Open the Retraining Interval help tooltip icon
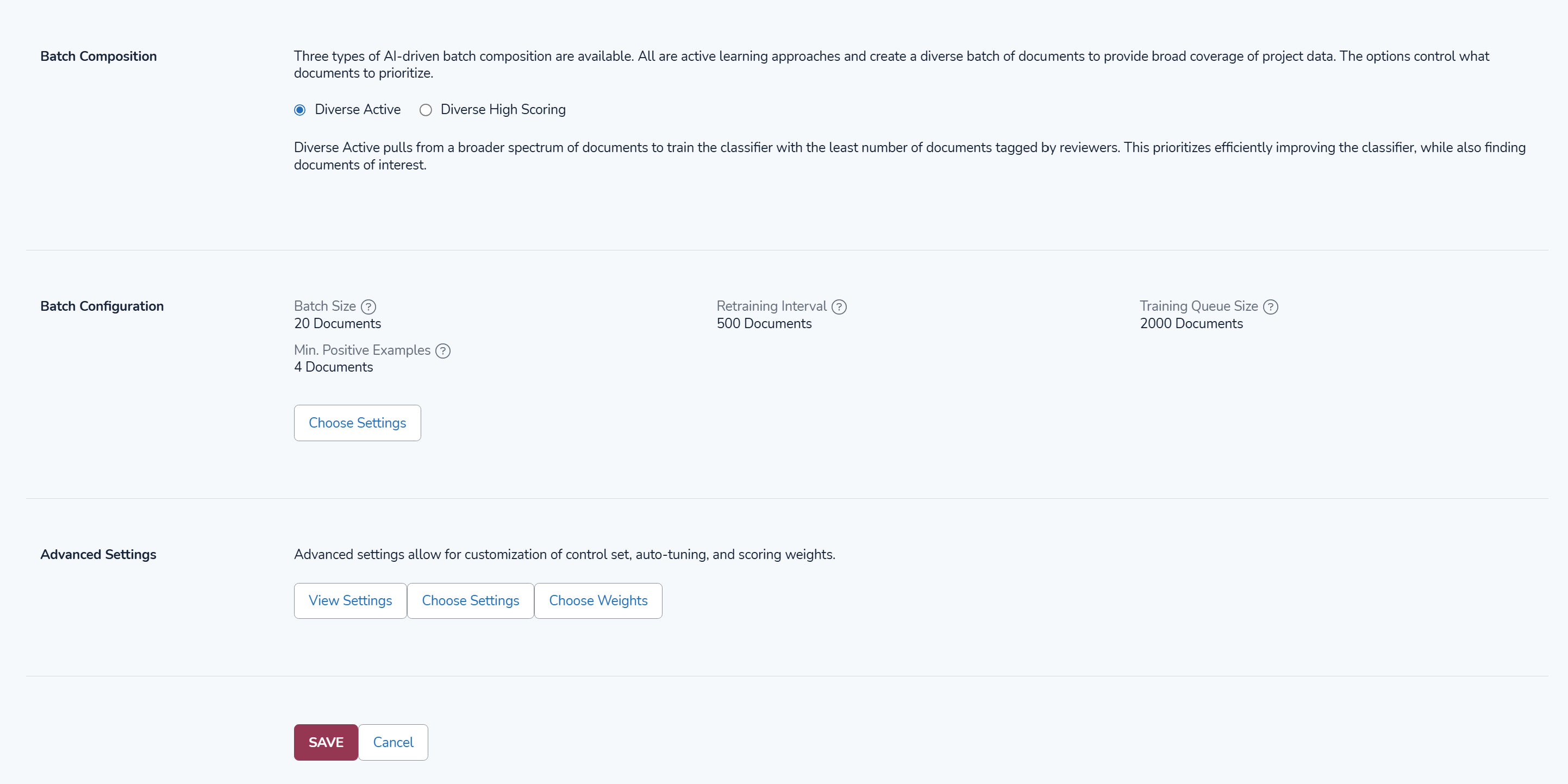The image size is (1568, 784). point(839,307)
